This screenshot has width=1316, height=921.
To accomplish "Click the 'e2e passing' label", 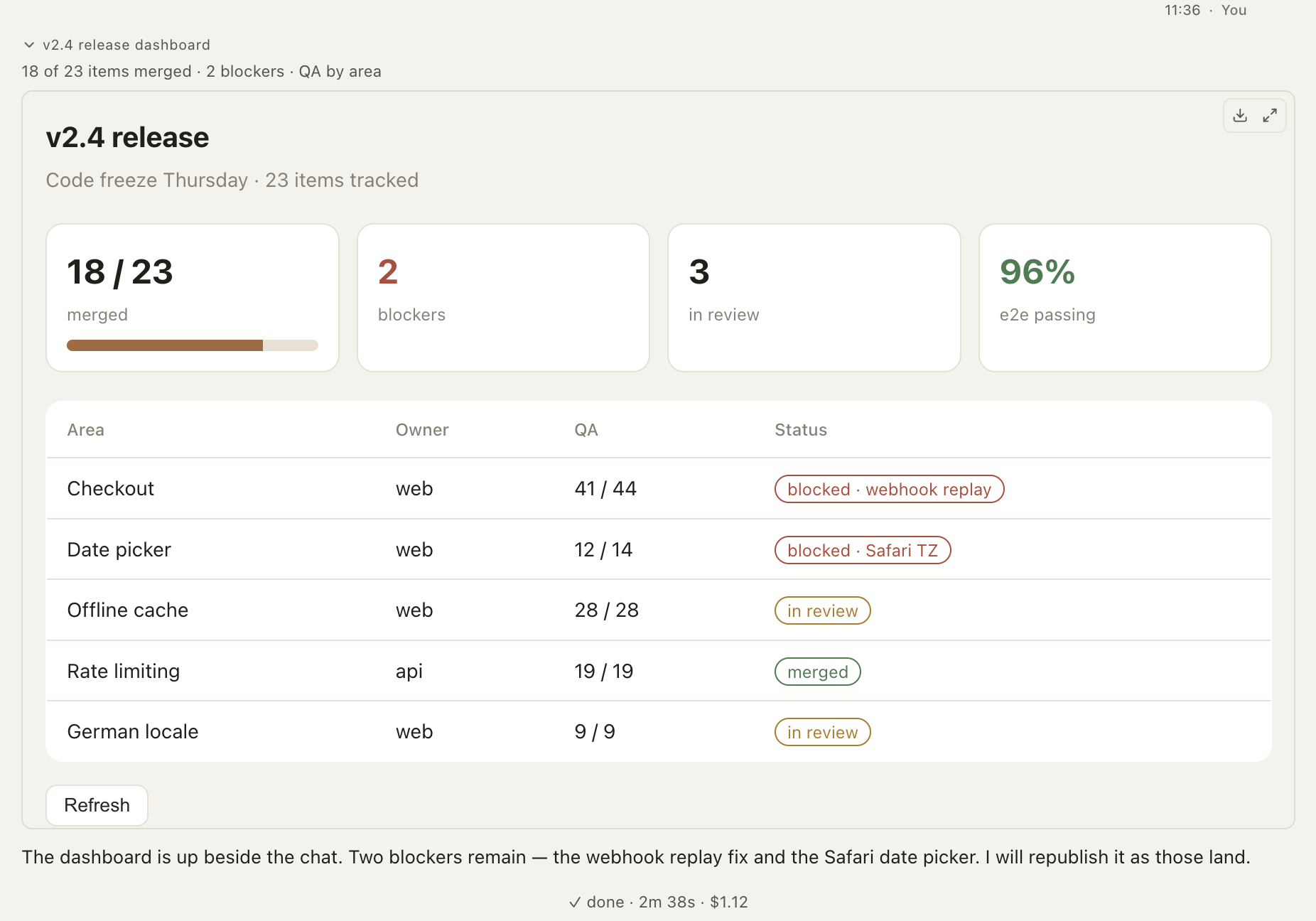I will [x=1047, y=315].
